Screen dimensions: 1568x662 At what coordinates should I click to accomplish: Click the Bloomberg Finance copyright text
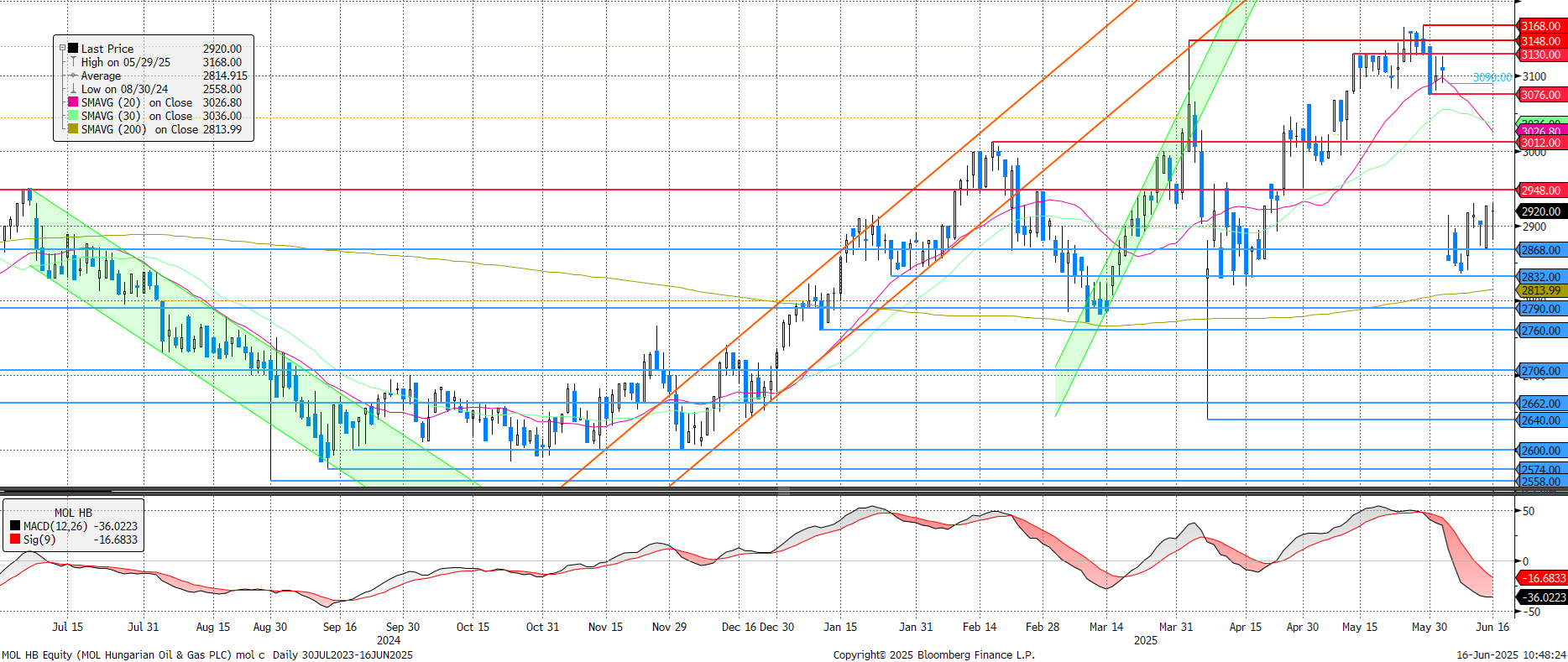pyautogui.click(x=934, y=654)
